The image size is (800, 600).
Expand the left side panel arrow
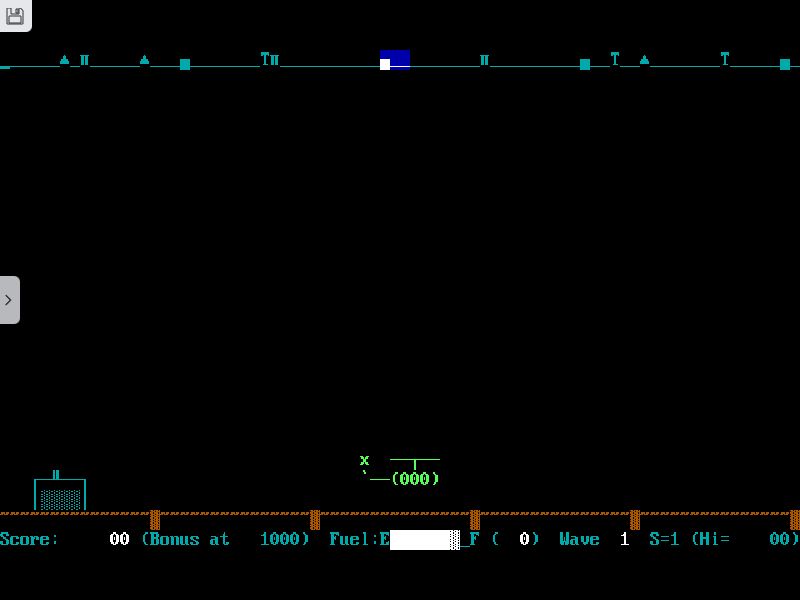click(9, 300)
